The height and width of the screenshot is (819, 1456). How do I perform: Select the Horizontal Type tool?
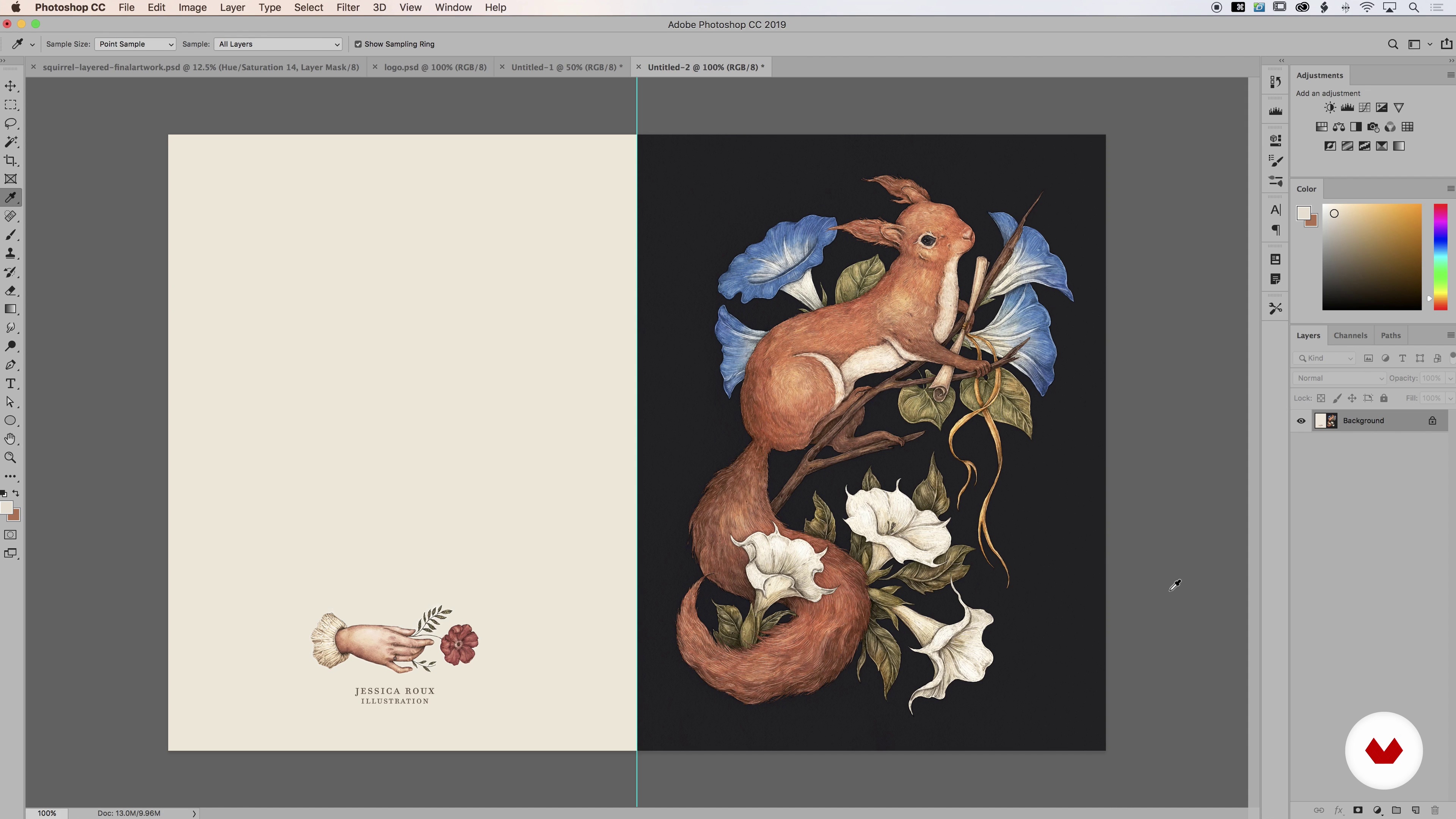pos(11,384)
